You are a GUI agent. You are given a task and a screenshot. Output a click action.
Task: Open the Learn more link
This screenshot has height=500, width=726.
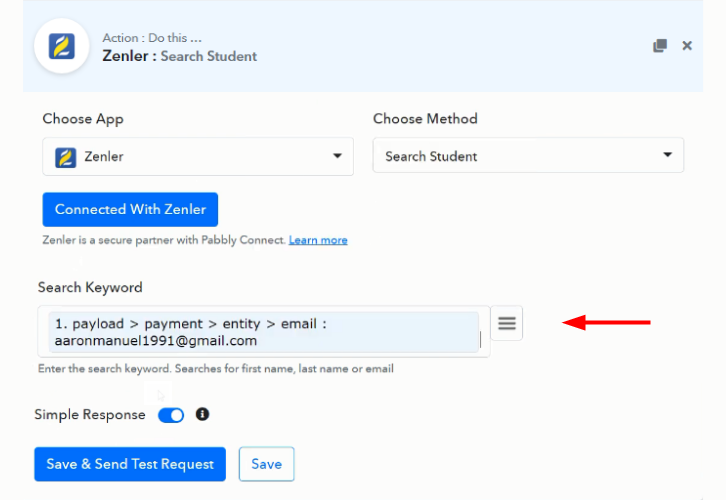point(318,240)
